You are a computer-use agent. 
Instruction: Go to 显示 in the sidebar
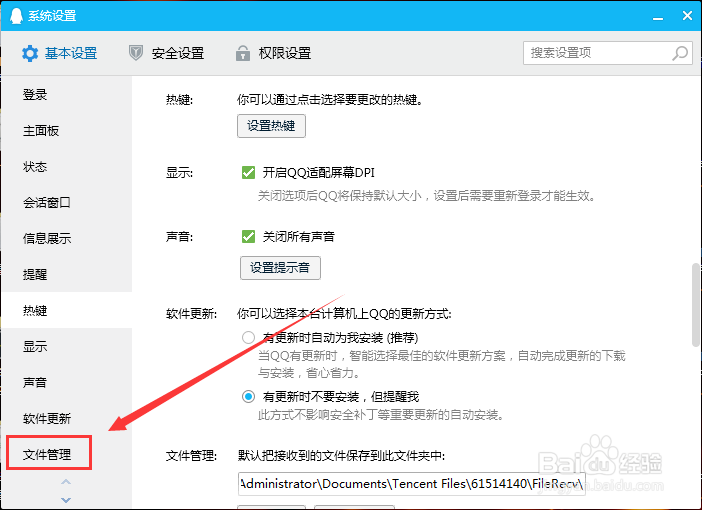(x=67, y=346)
